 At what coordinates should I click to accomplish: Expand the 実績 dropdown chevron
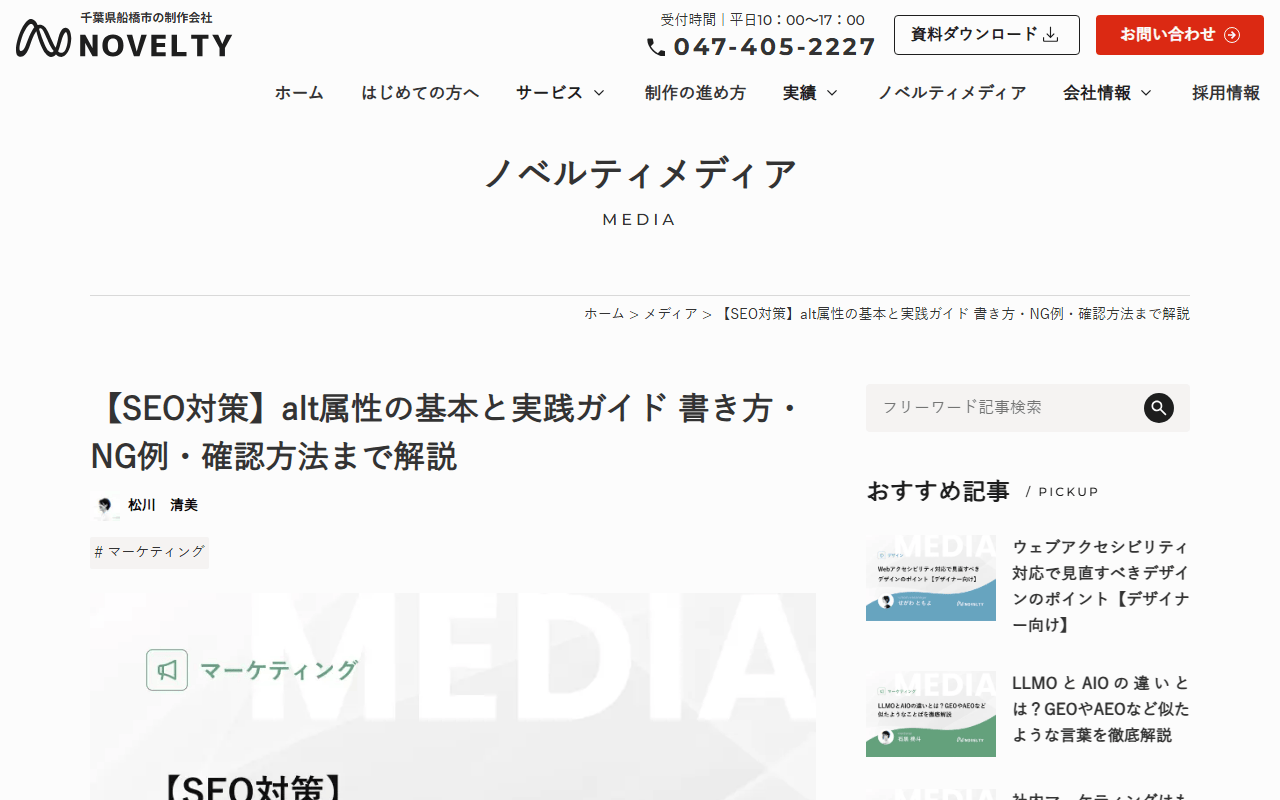click(832, 93)
